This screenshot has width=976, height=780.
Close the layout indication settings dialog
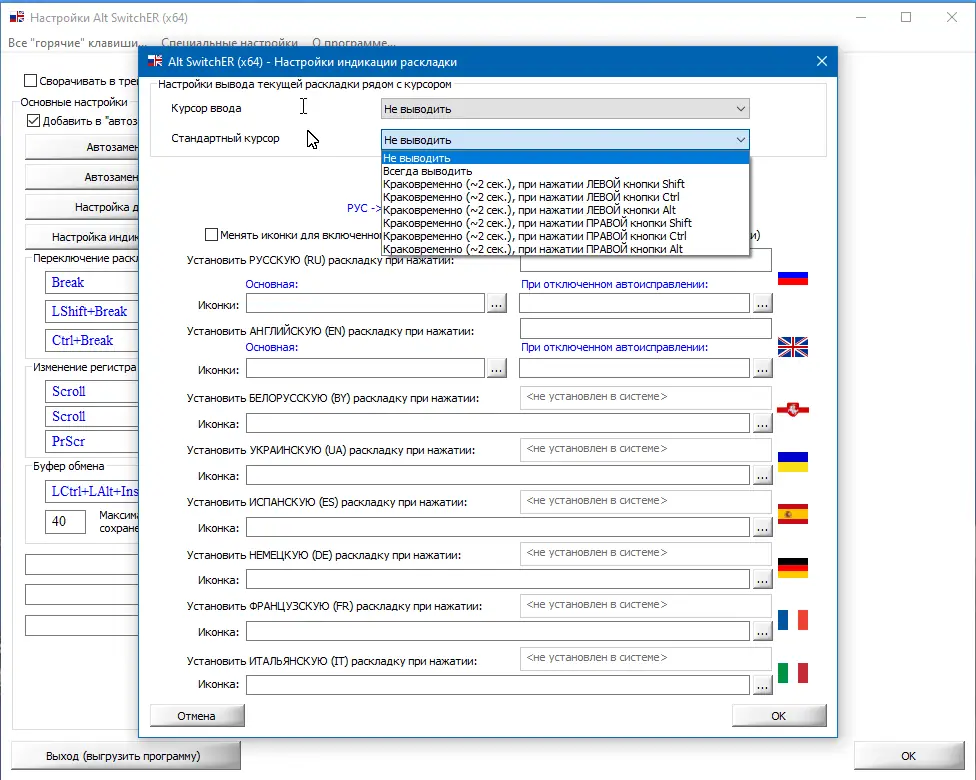(x=822, y=61)
